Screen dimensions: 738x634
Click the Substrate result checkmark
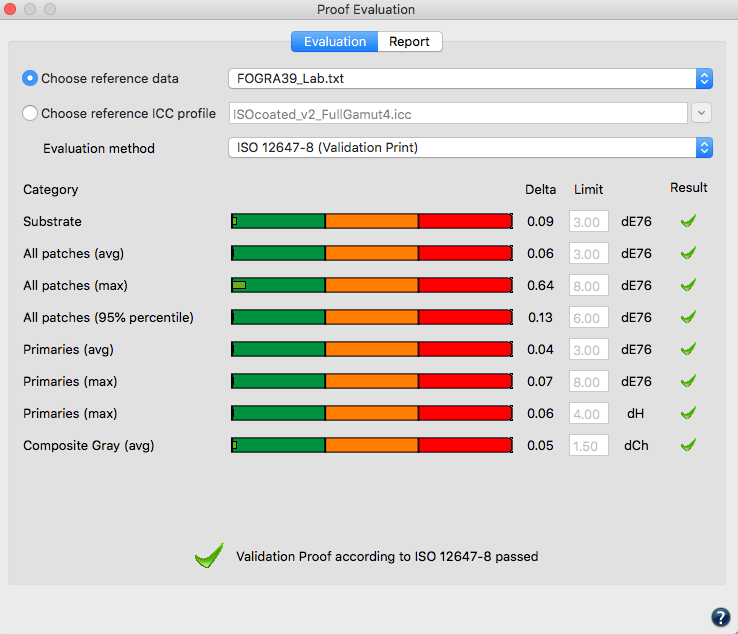click(x=688, y=221)
